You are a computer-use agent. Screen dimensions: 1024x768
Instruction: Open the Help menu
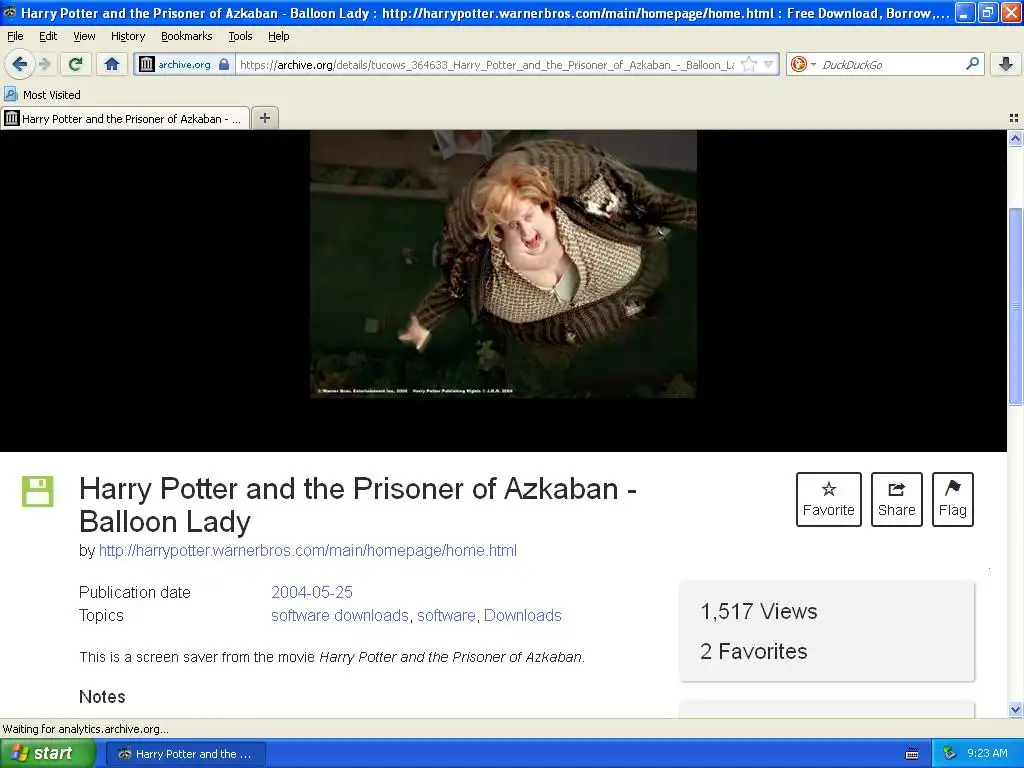click(278, 37)
